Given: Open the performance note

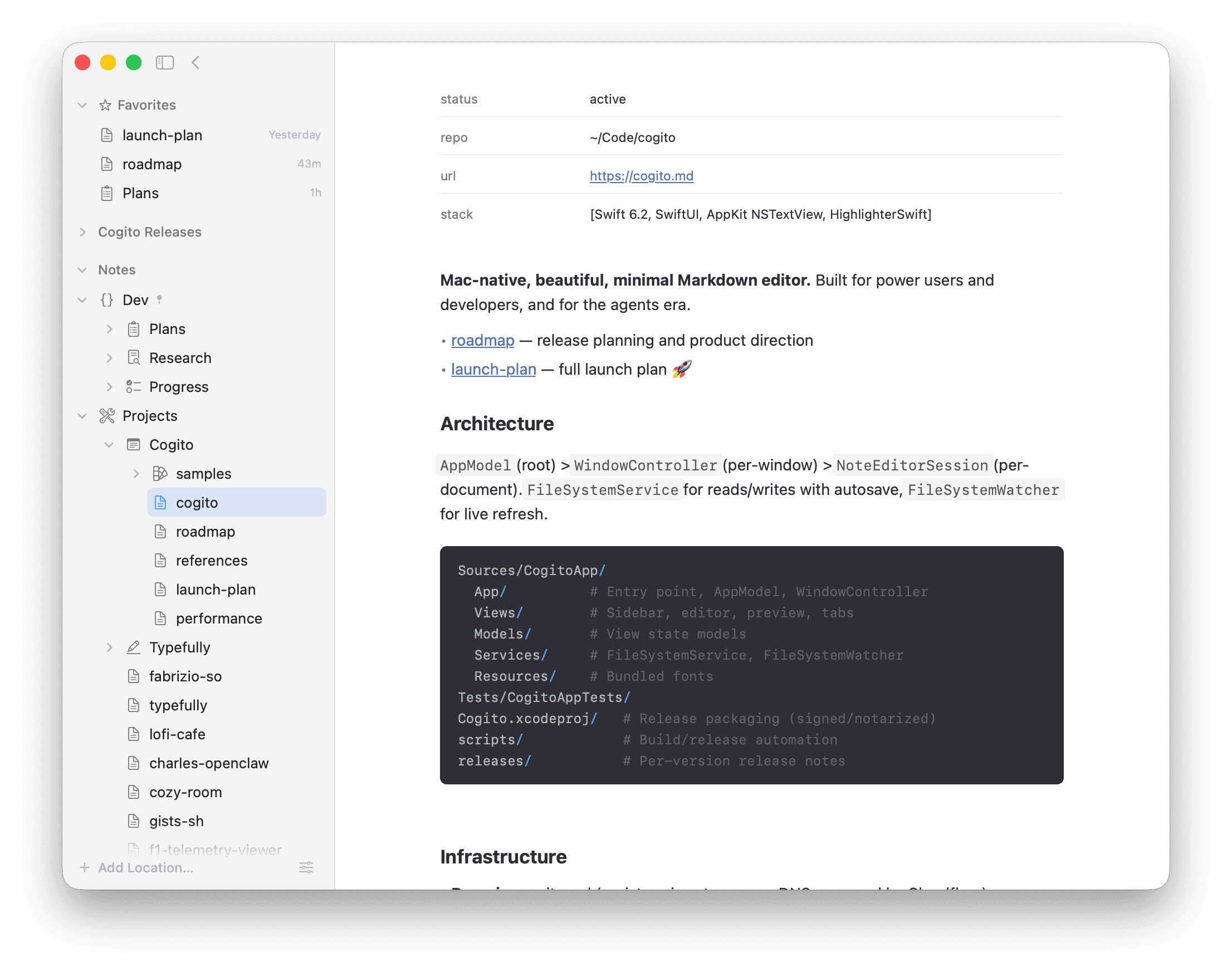Looking at the screenshot, I should pos(237,619).
